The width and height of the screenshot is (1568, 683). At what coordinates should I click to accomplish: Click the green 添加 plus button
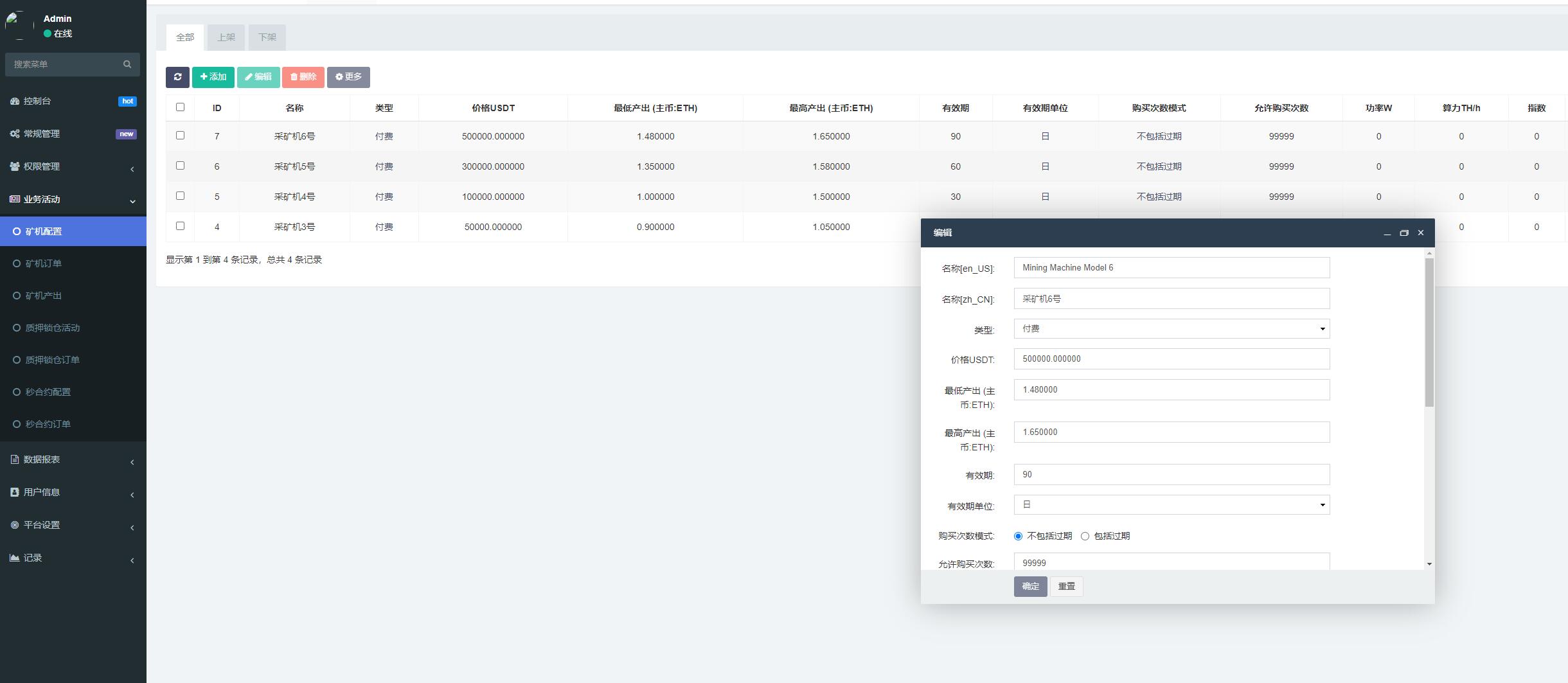point(213,77)
